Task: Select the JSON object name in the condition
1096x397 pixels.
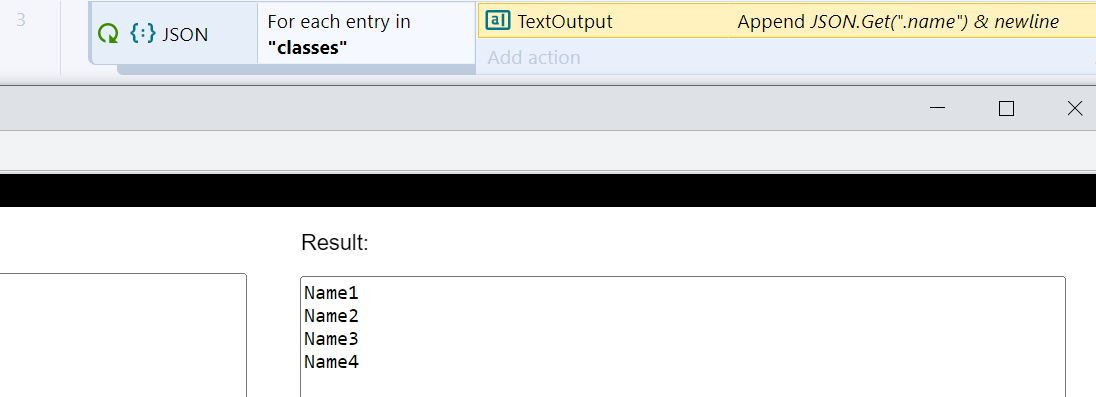Action: point(185,34)
